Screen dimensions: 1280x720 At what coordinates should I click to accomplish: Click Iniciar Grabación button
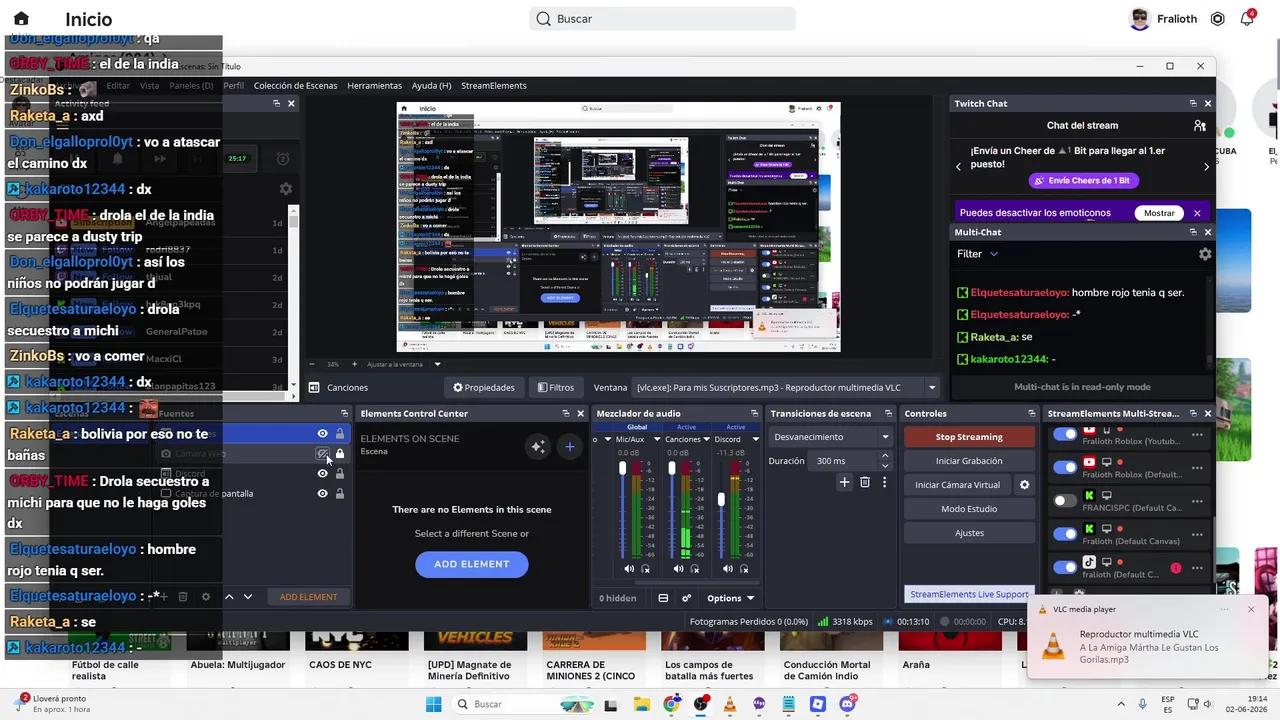(969, 461)
